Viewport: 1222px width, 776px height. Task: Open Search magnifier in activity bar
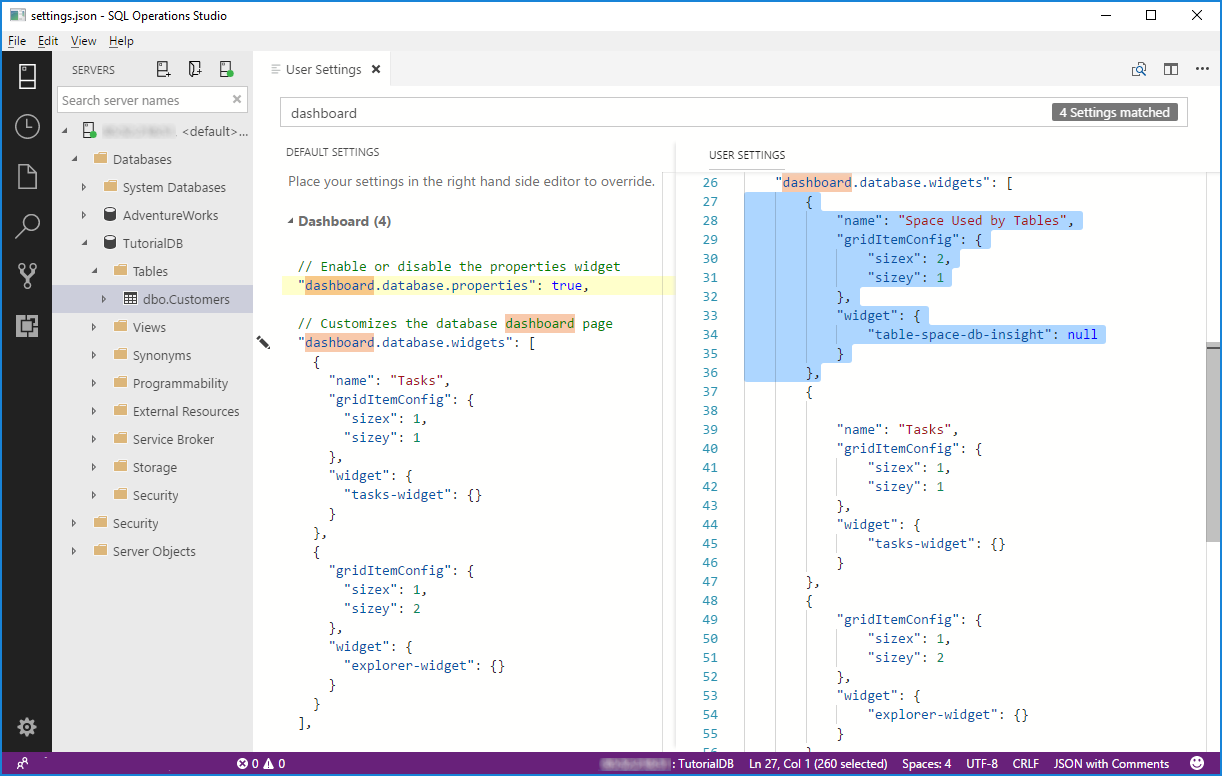pyautogui.click(x=27, y=226)
